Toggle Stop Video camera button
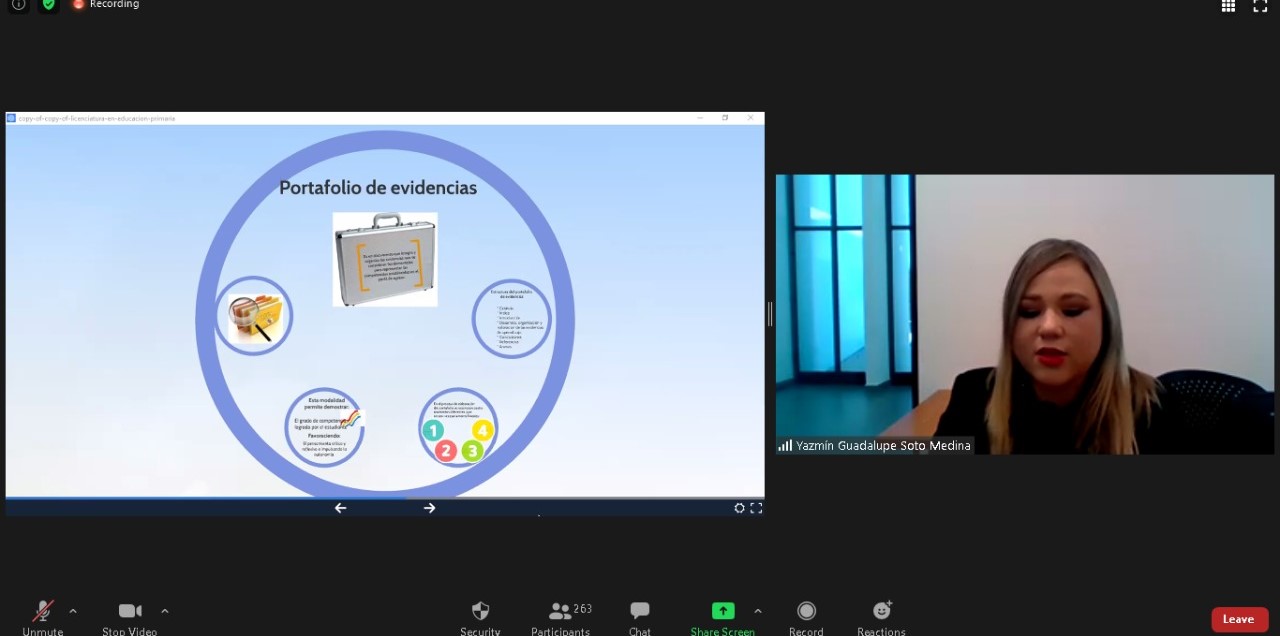The width and height of the screenshot is (1280, 636). tap(129, 611)
